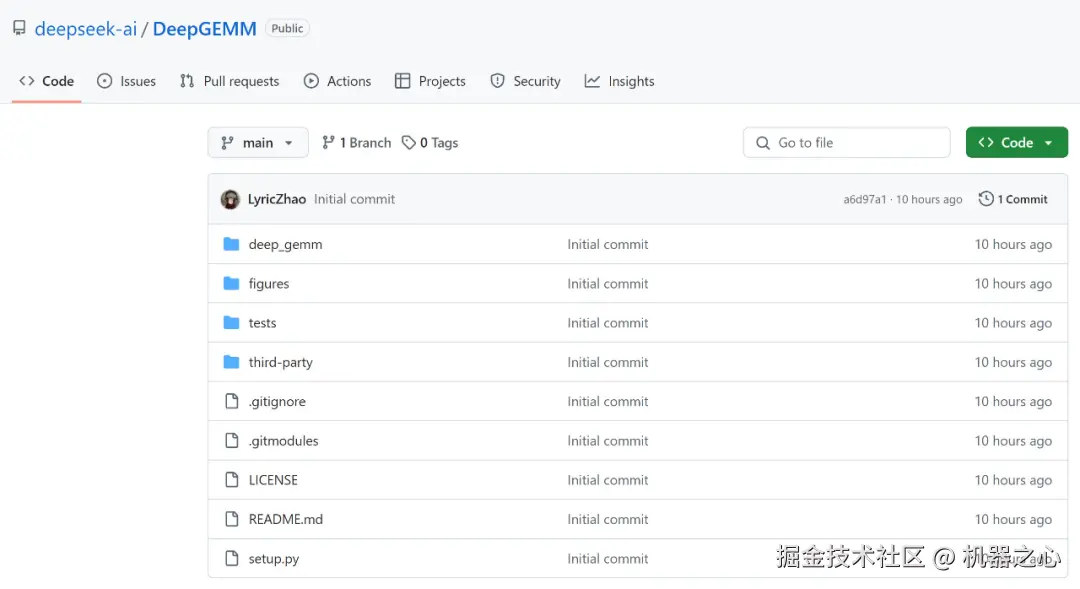
Task: Open the README.md file
Action: click(286, 519)
